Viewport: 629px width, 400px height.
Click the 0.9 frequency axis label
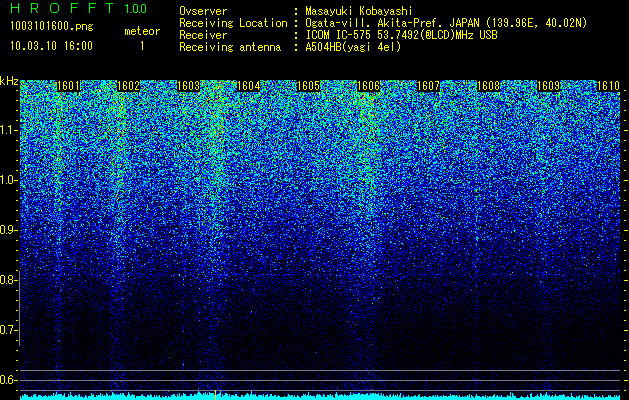7,230
